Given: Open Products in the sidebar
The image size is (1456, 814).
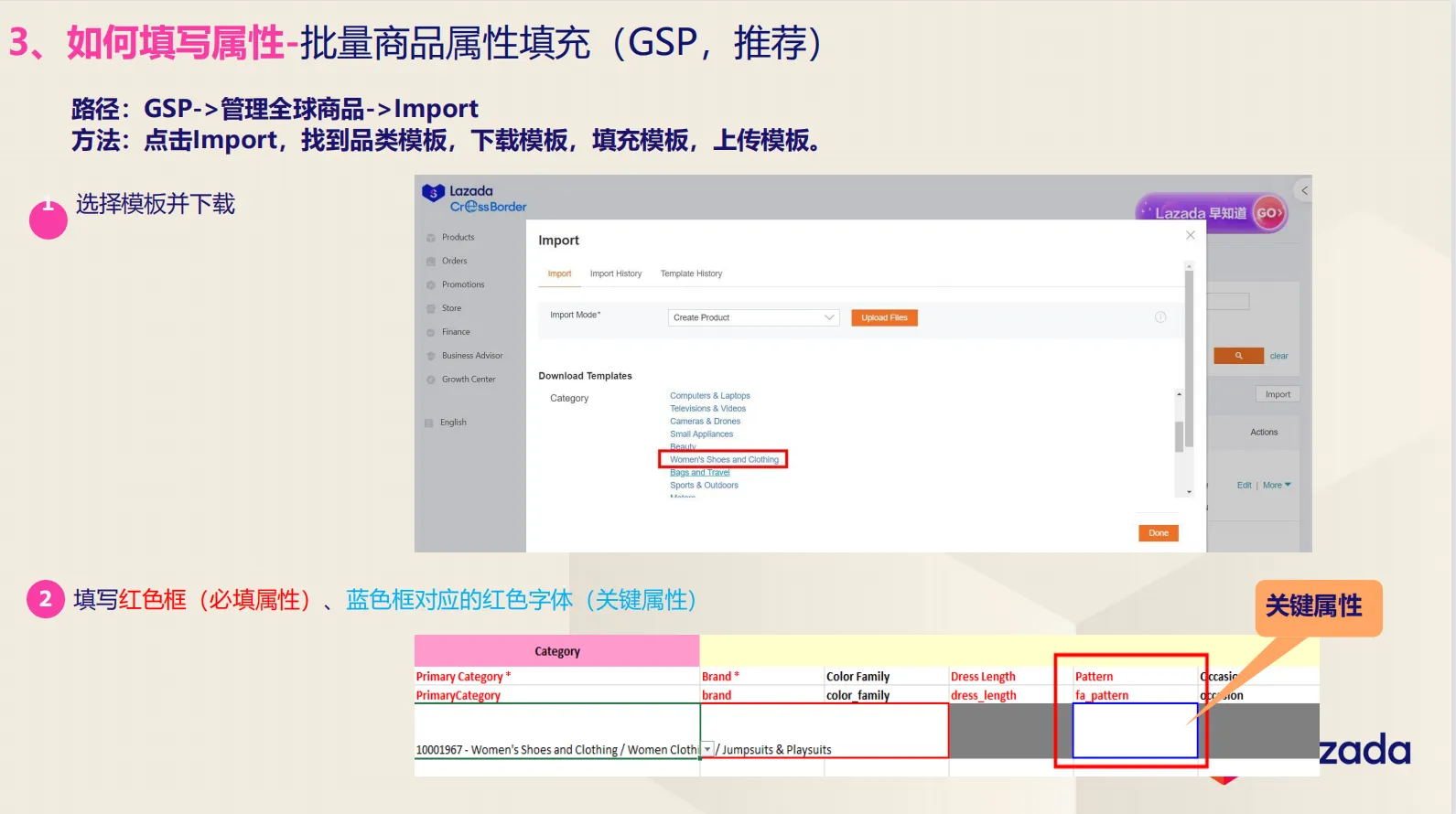Looking at the screenshot, I should tap(458, 237).
